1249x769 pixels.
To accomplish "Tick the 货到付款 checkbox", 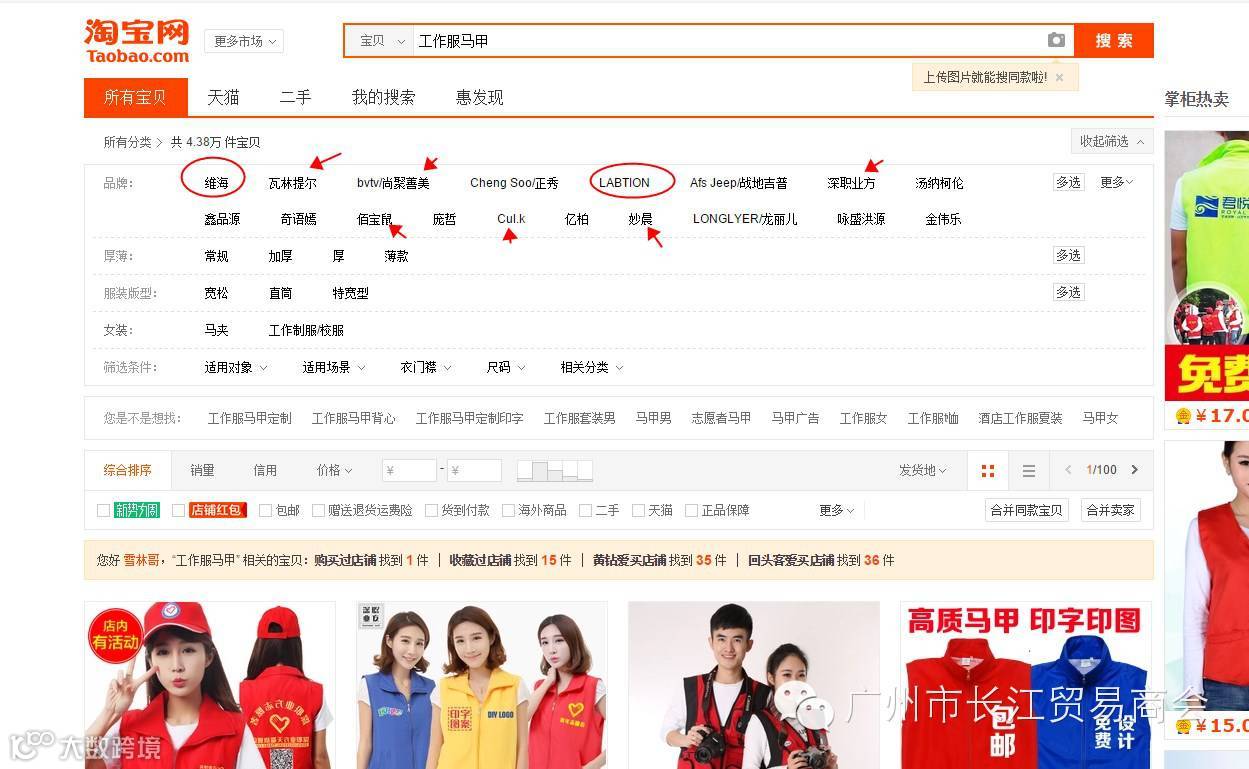I will click(431, 510).
